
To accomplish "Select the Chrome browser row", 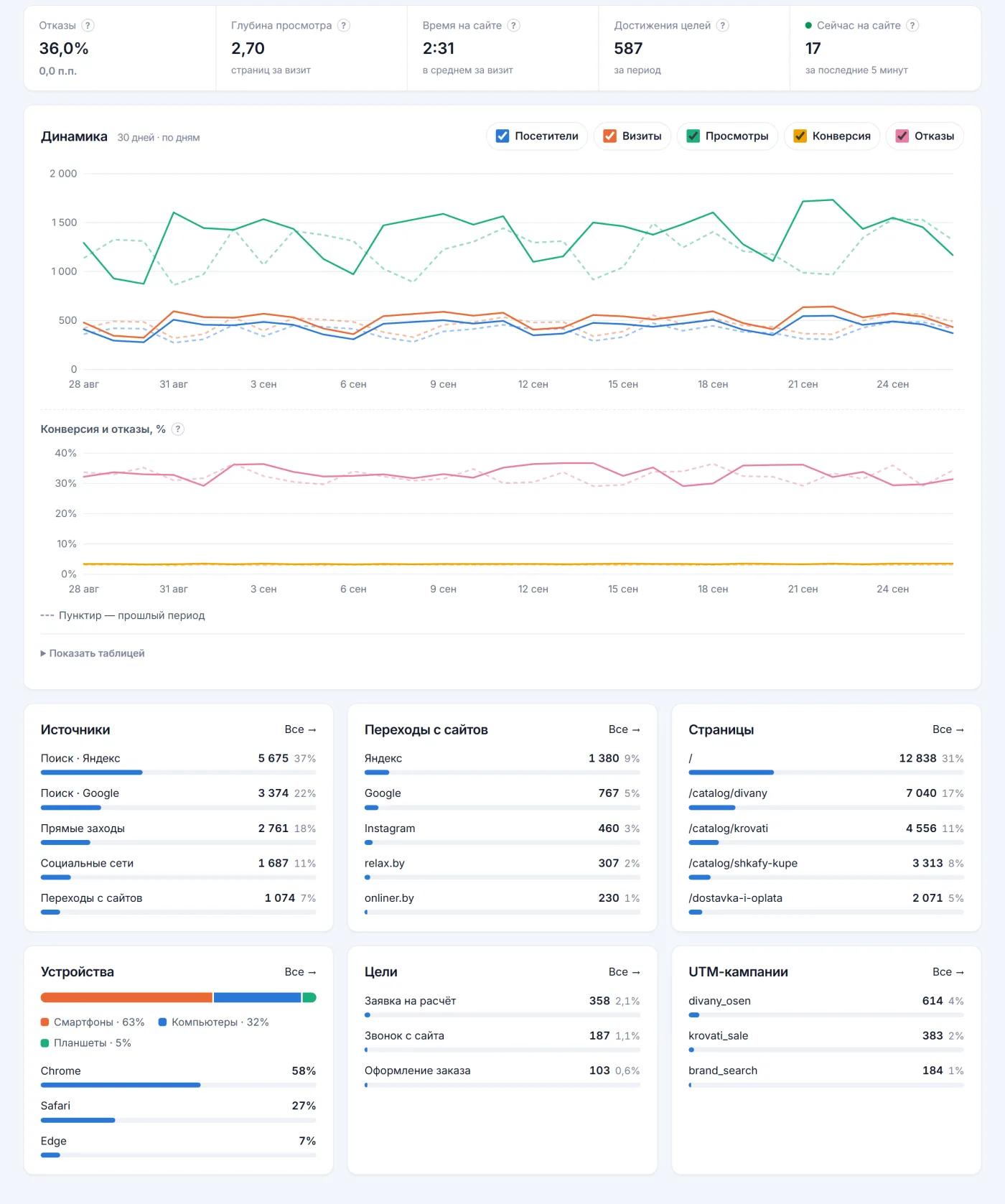I will 178,1076.
